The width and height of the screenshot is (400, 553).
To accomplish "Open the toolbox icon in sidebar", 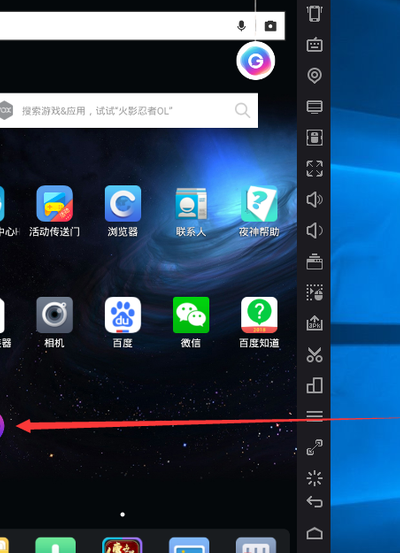I will click(314, 262).
